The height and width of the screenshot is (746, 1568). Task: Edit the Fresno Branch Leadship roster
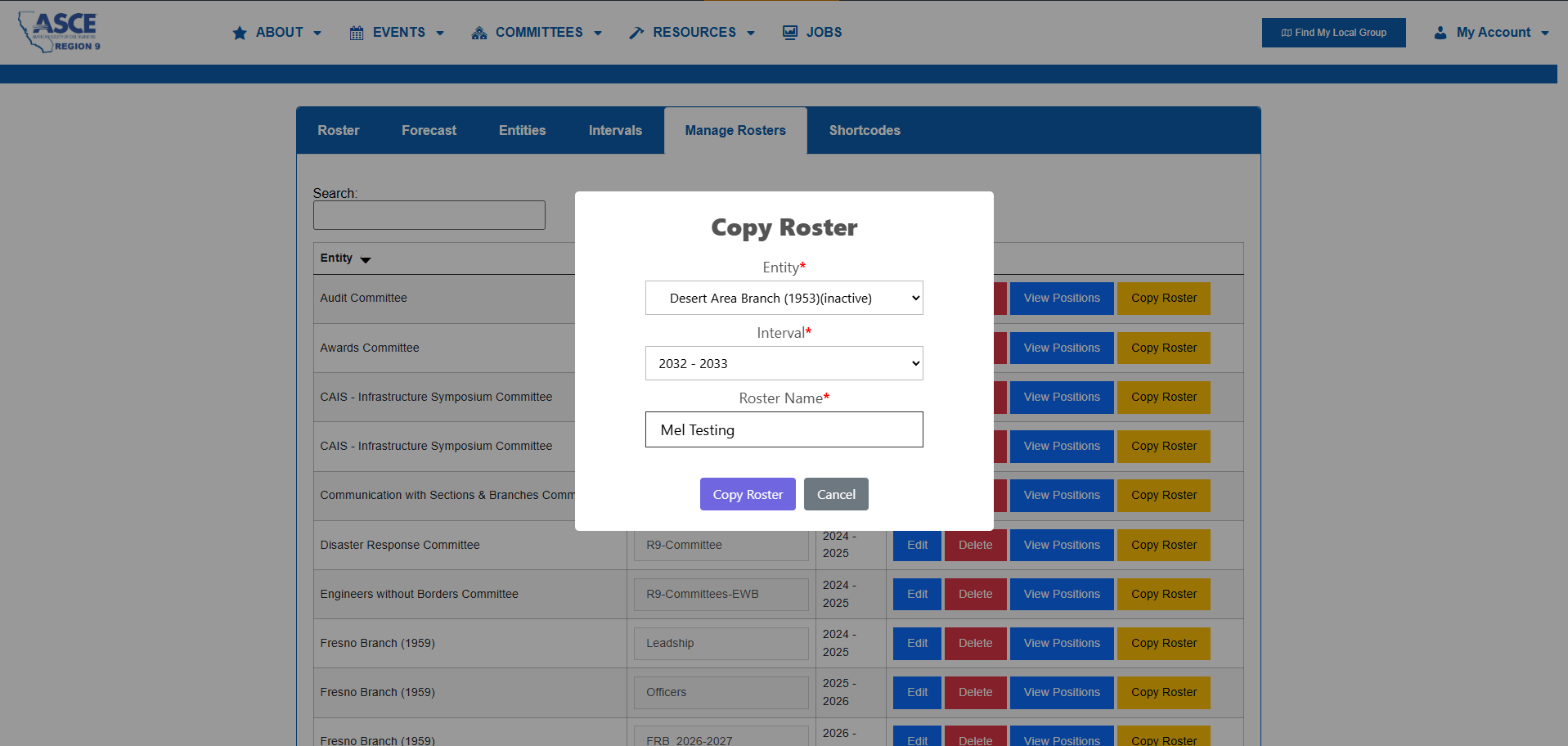[917, 644]
